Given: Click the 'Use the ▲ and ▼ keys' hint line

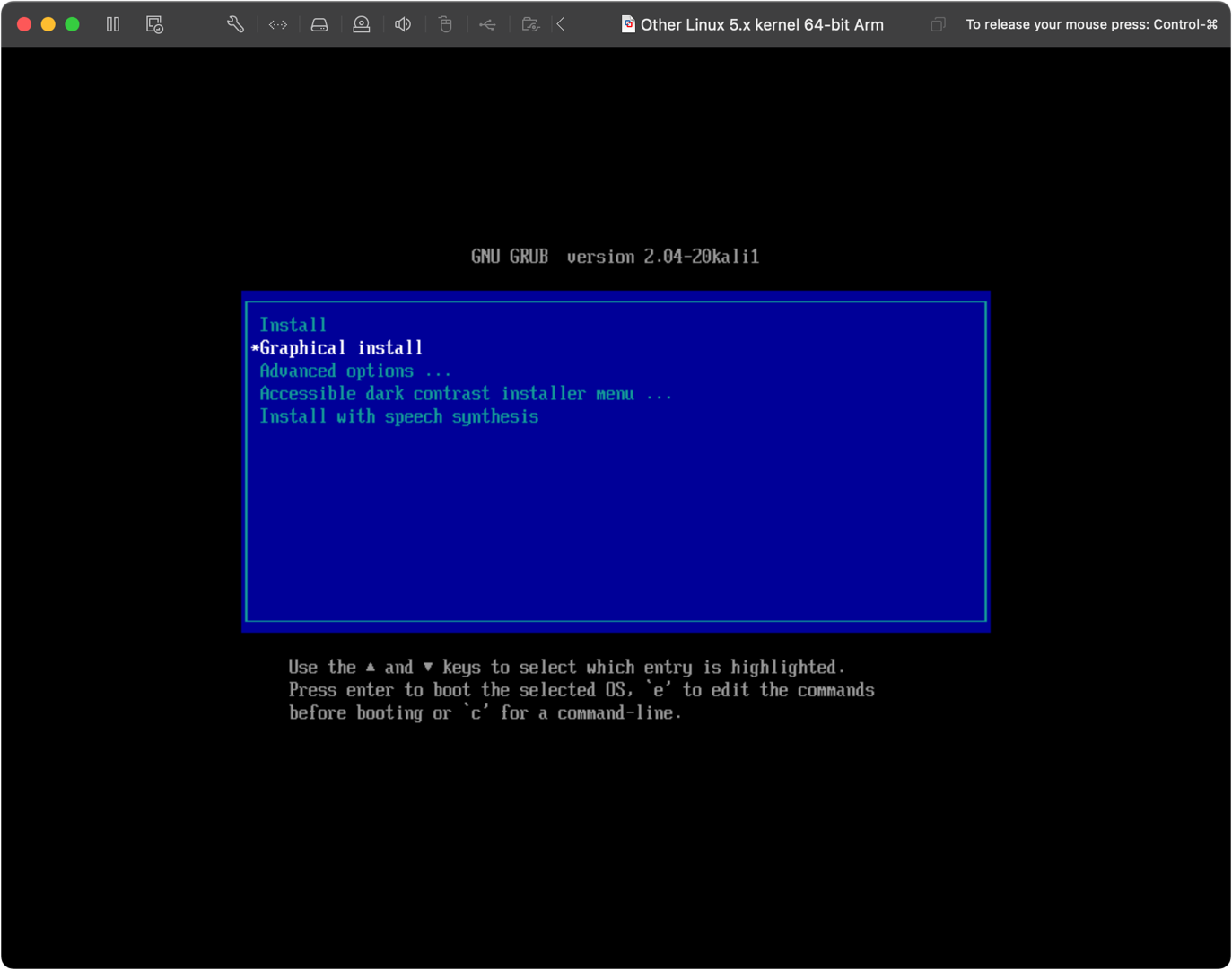Looking at the screenshot, I should tap(567, 667).
